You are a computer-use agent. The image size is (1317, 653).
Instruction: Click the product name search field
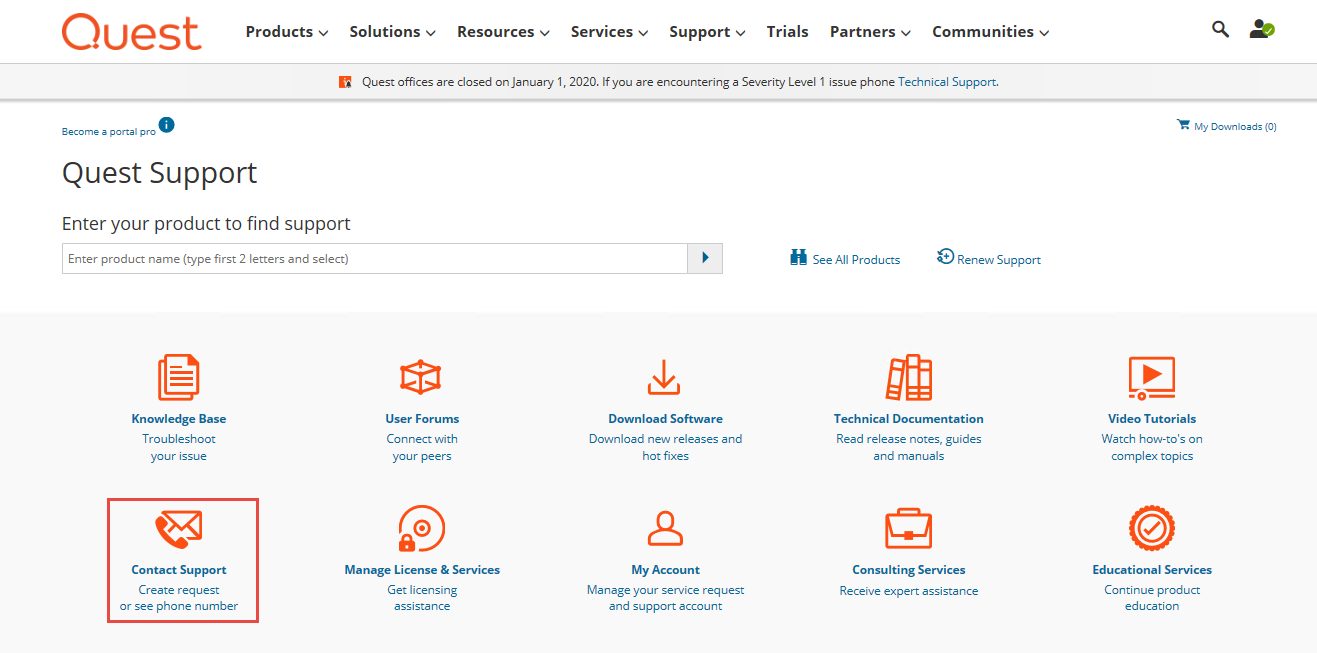[375, 259]
